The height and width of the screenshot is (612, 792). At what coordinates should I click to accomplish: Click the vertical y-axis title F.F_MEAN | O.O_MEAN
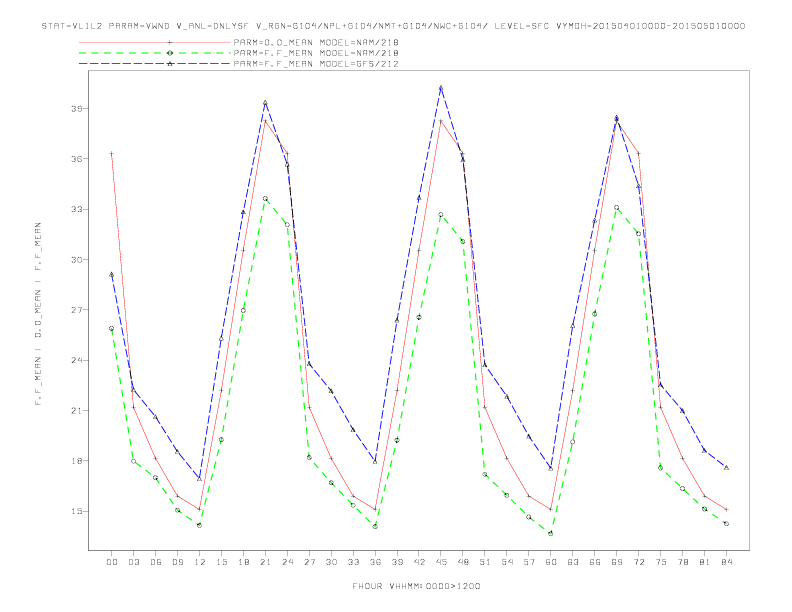[38, 314]
